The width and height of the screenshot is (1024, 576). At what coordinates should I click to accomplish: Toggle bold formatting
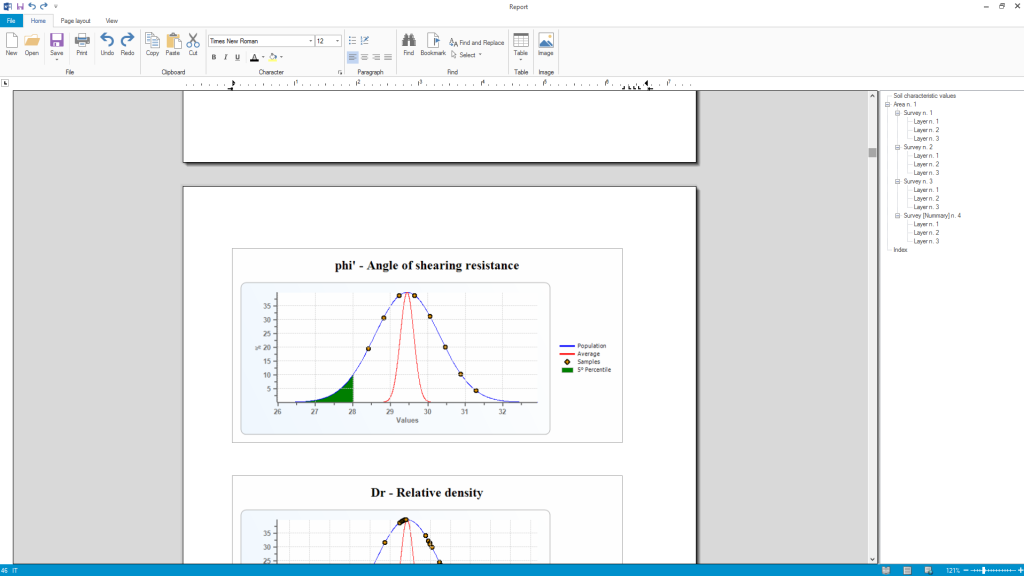pos(213,57)
